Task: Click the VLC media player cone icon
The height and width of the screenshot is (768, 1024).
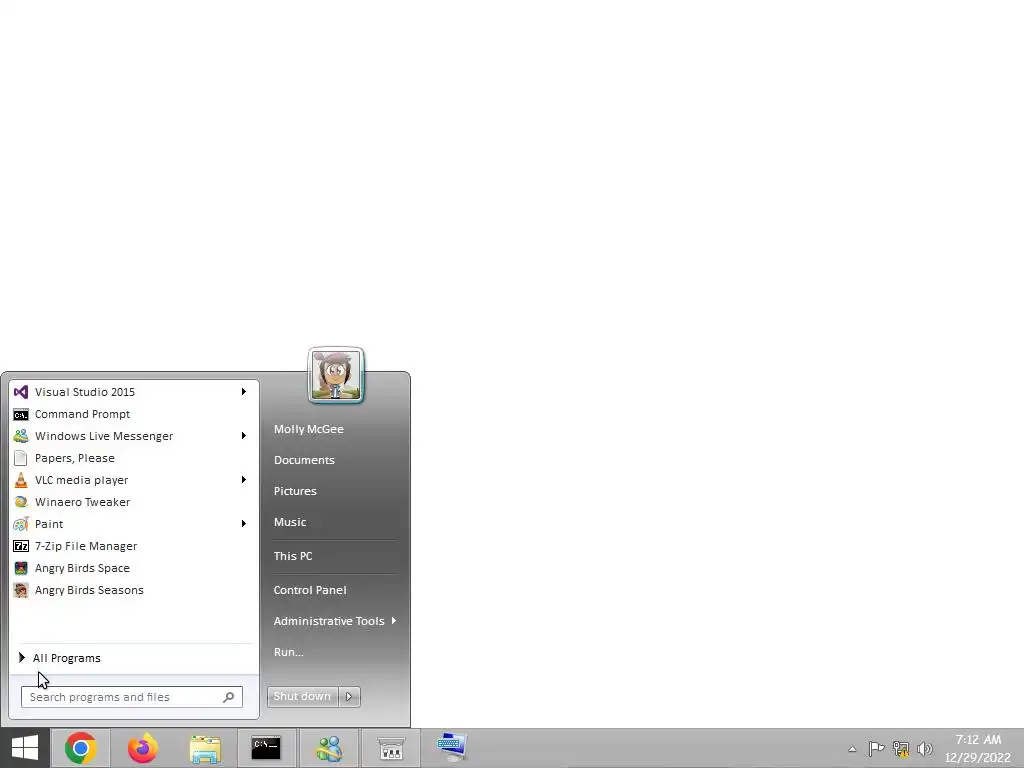Action: pos(21,480)
